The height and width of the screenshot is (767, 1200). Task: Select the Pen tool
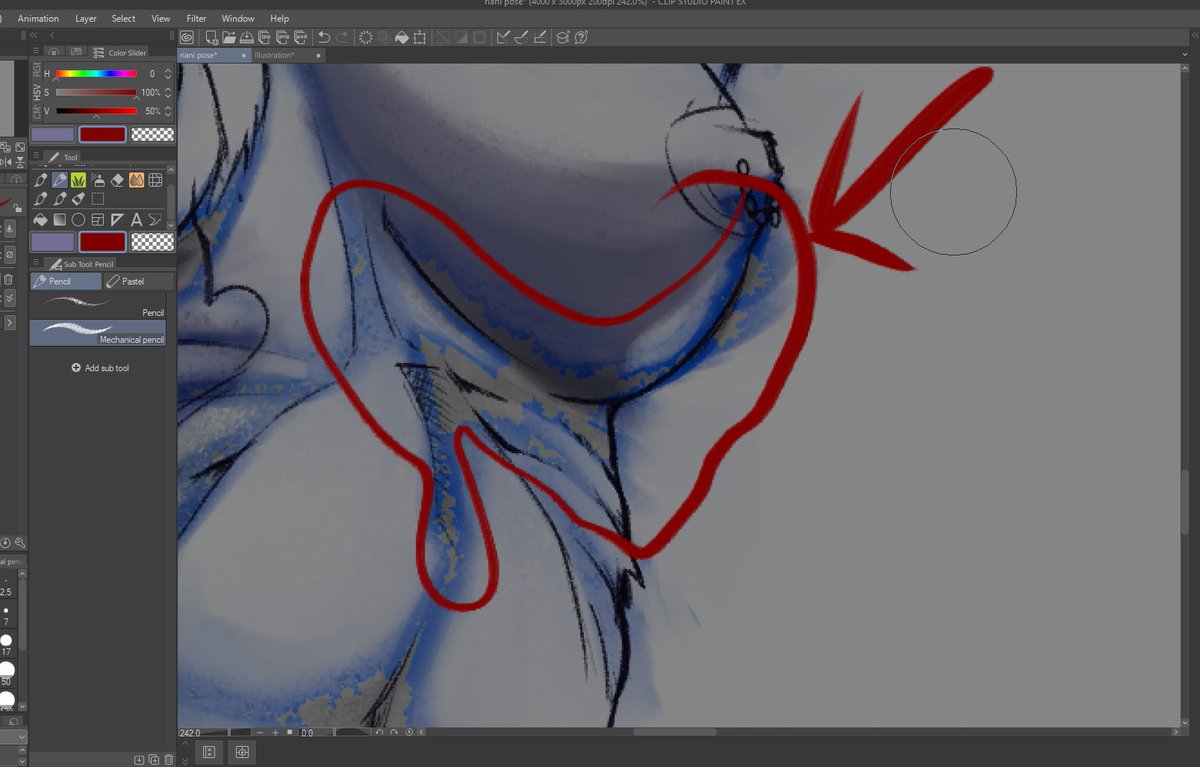(41, 180)
